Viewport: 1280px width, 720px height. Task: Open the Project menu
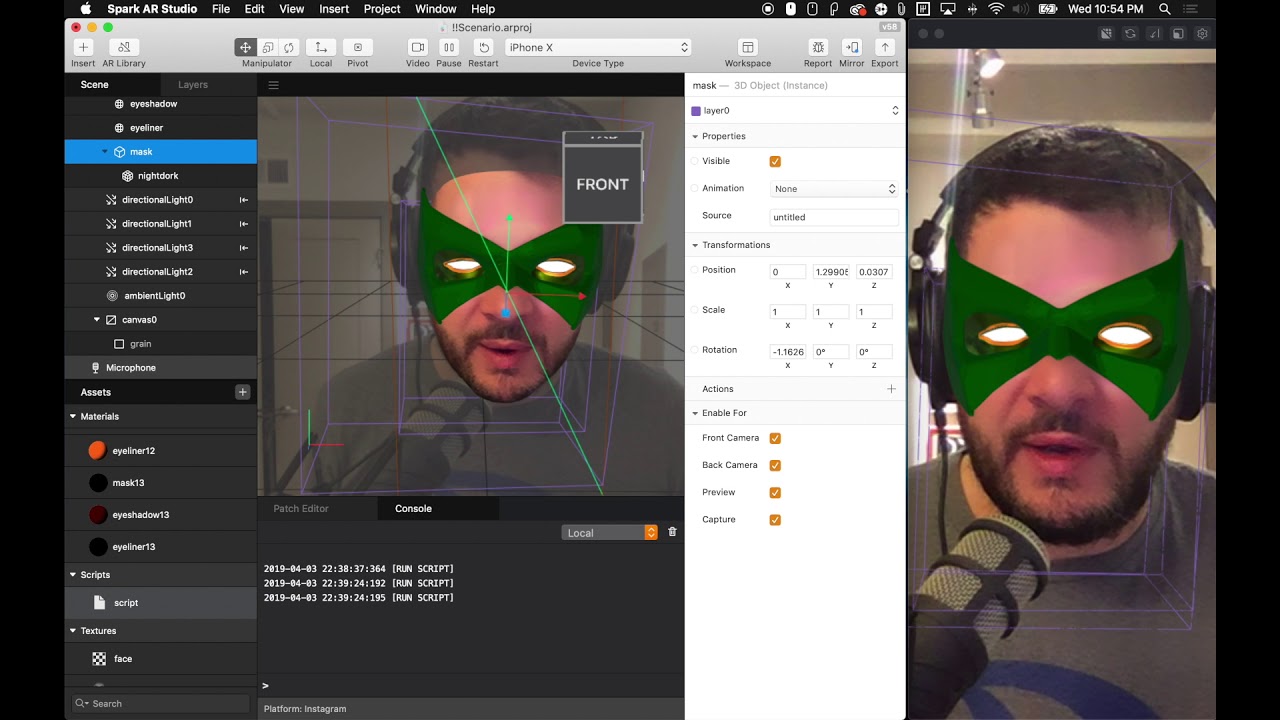(x=382, y=9)
